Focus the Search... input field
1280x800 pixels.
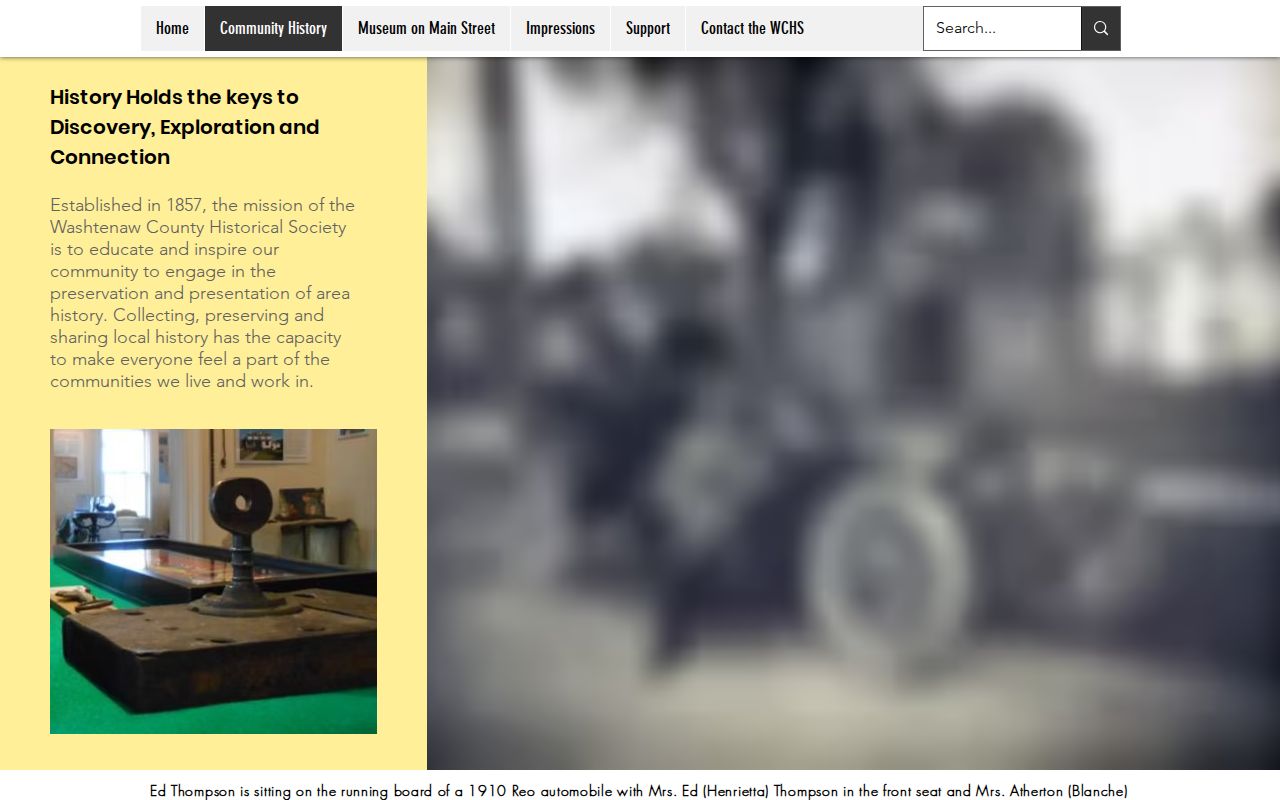[1002, 28]
